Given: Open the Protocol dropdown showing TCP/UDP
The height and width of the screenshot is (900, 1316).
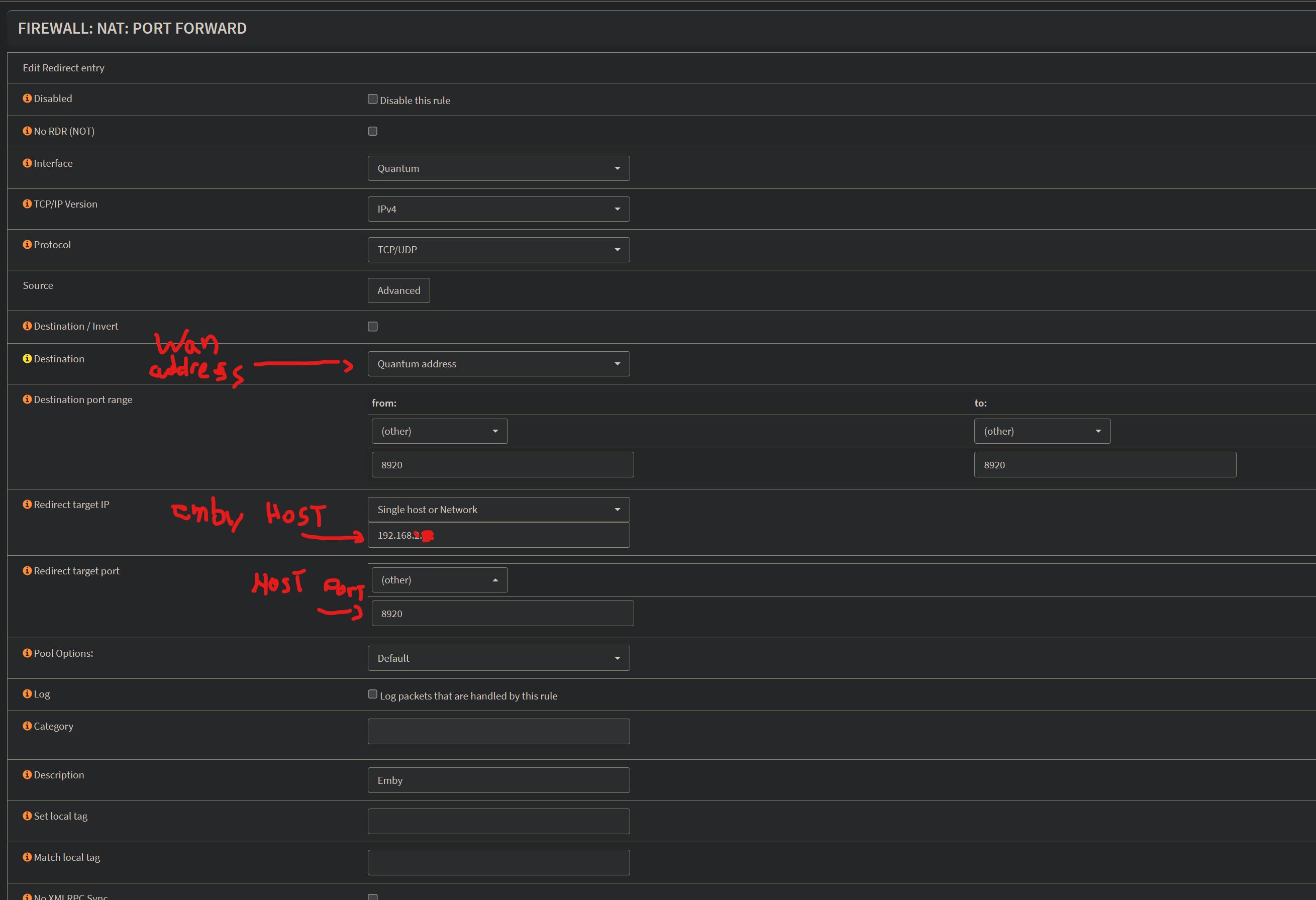Looking at the screenshot, I should (x=498, y=250).
